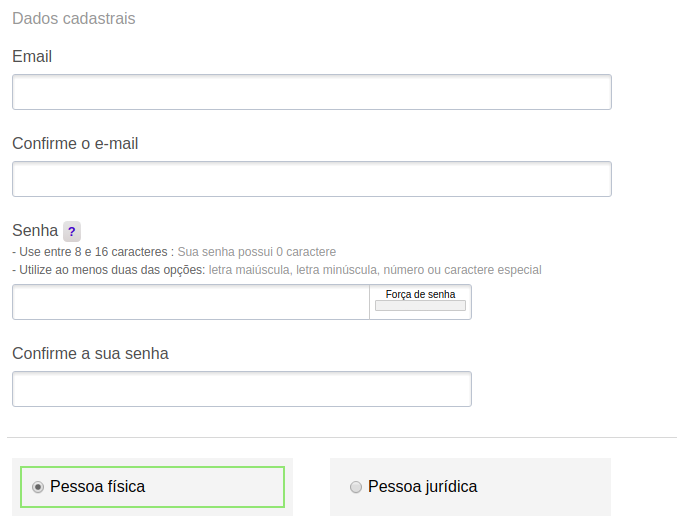The height and width of the screenshot is (531, 693).
Task: Click the "Email" field label
Action: pyautogui.click(x=32, y=56)
